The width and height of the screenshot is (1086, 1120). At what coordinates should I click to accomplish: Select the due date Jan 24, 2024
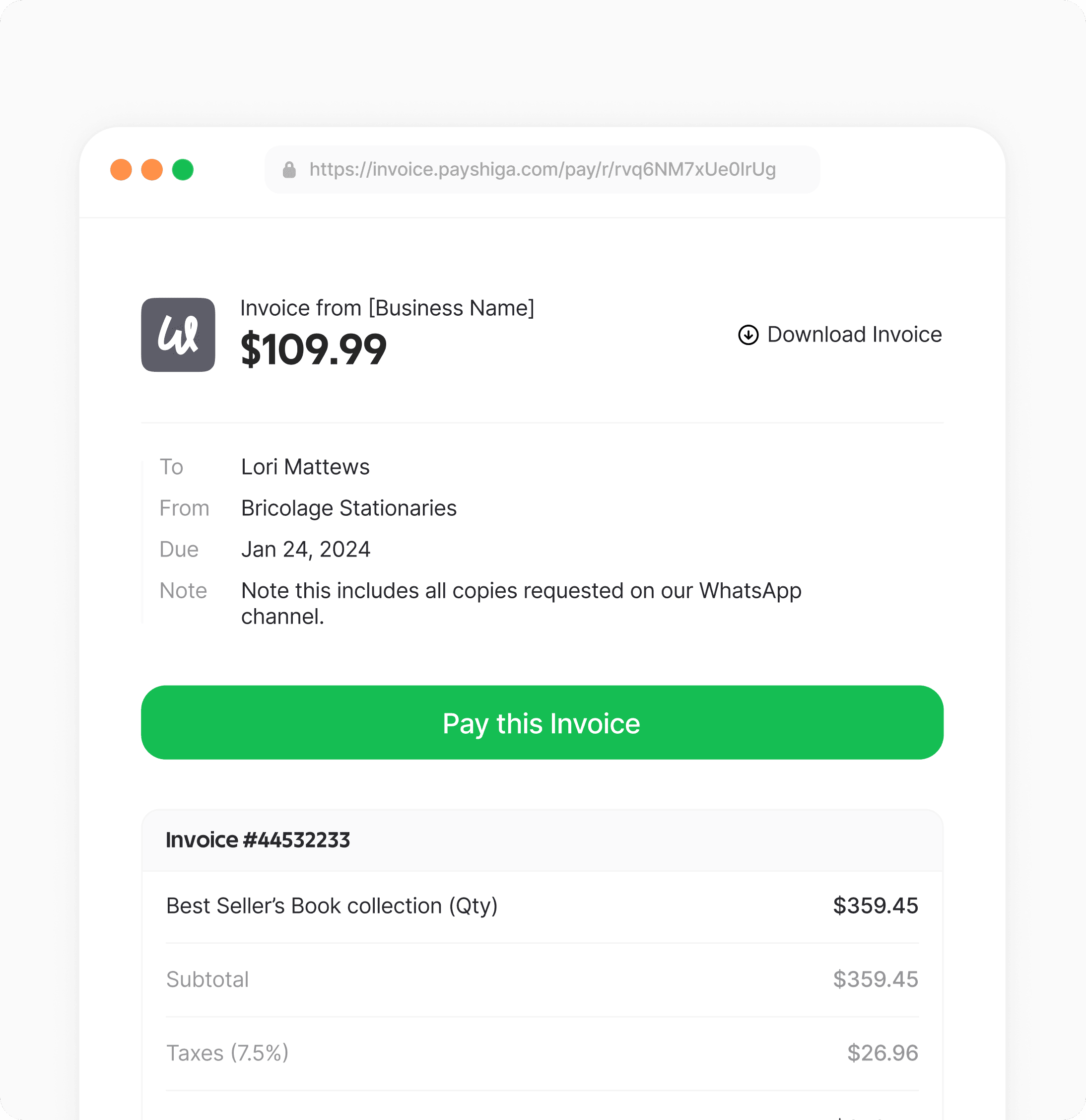click(x=306, y=549)
